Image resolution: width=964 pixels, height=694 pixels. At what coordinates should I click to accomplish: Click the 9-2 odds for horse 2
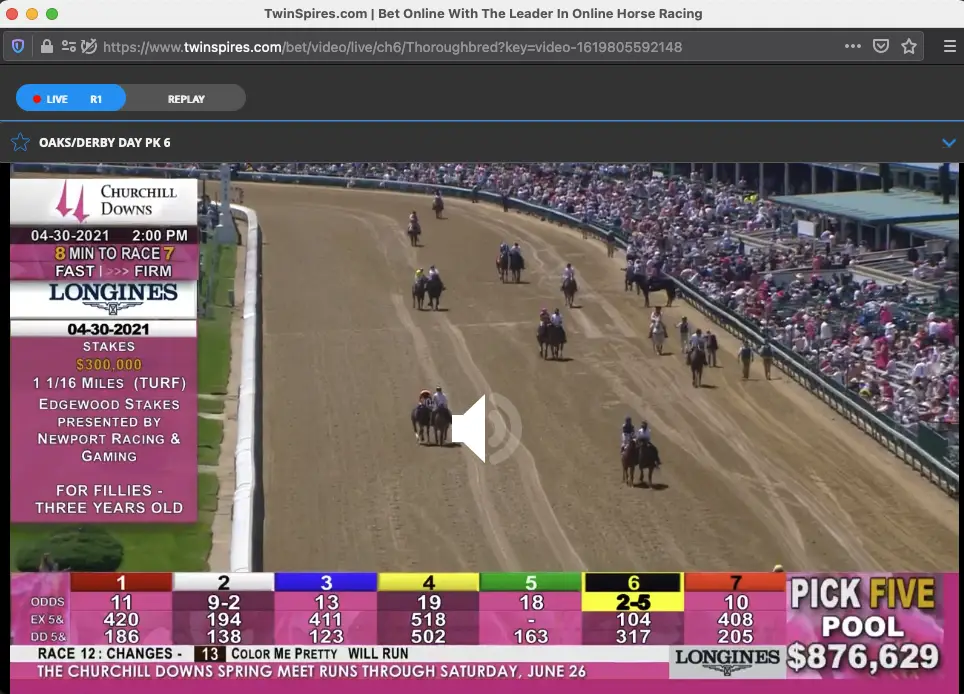click(224, 602)
